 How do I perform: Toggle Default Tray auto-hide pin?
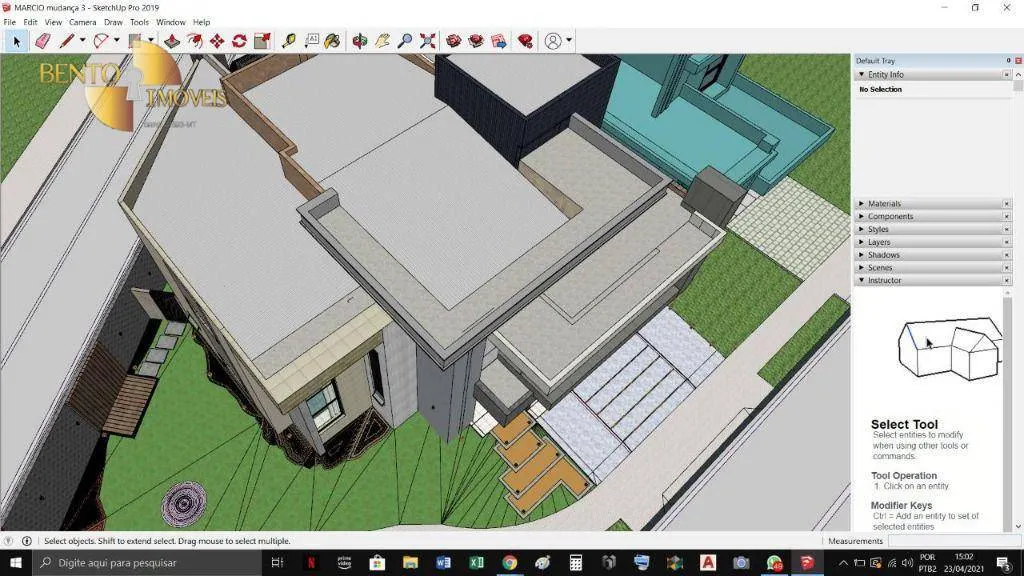1008,61
